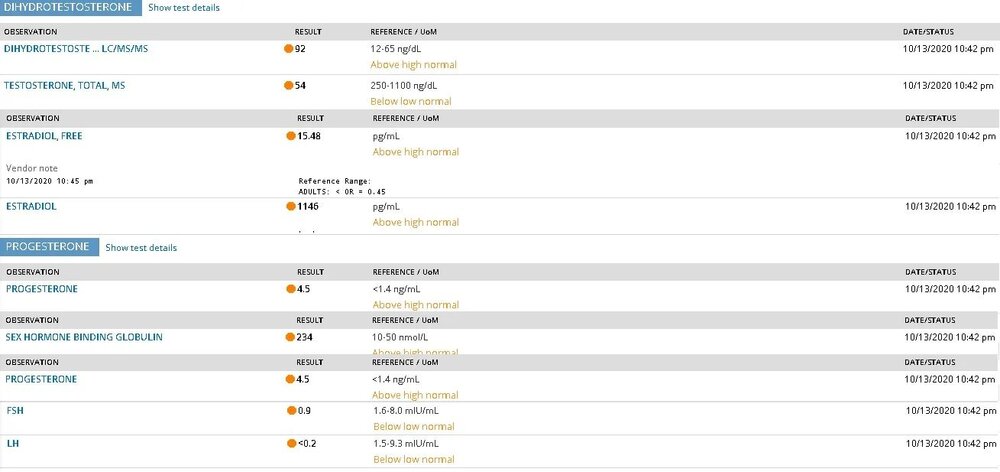
Task: Open the DIHYDROTESTOSTERONE section header
Action: (71, 8)
